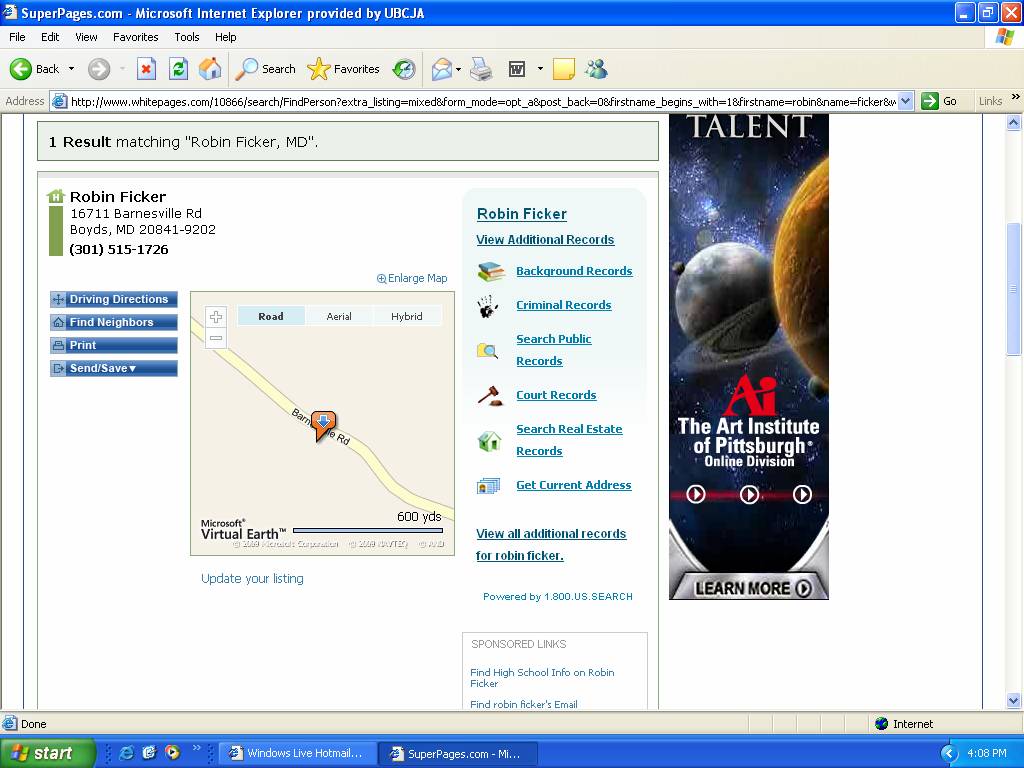The height and width of the screenshot is (768, 1024).
Task: Click Learn More on Art Institute ad
Action: [752, 588]
